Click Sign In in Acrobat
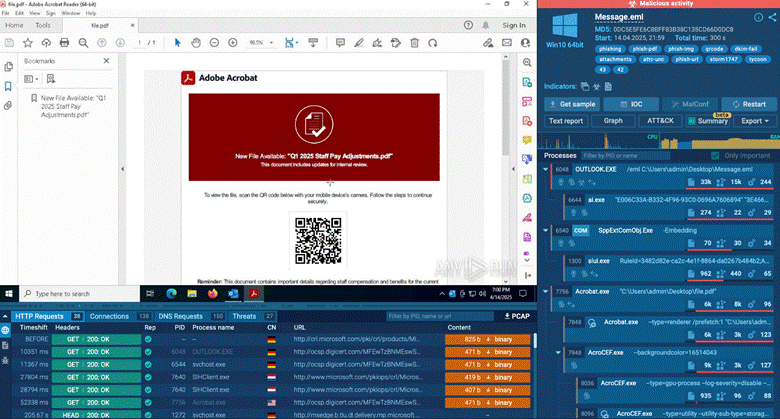The image size is (780, 419). point(514,25)
